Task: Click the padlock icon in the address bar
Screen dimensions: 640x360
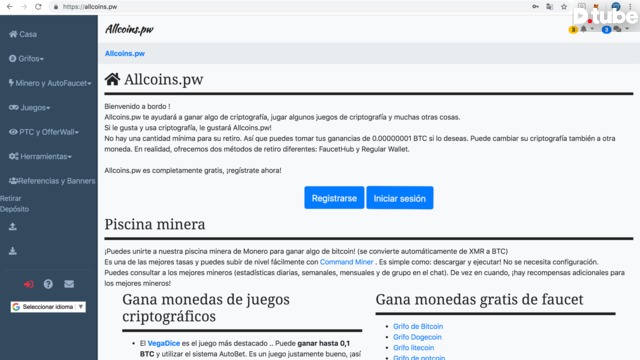Action: click(x=56, y=7)
